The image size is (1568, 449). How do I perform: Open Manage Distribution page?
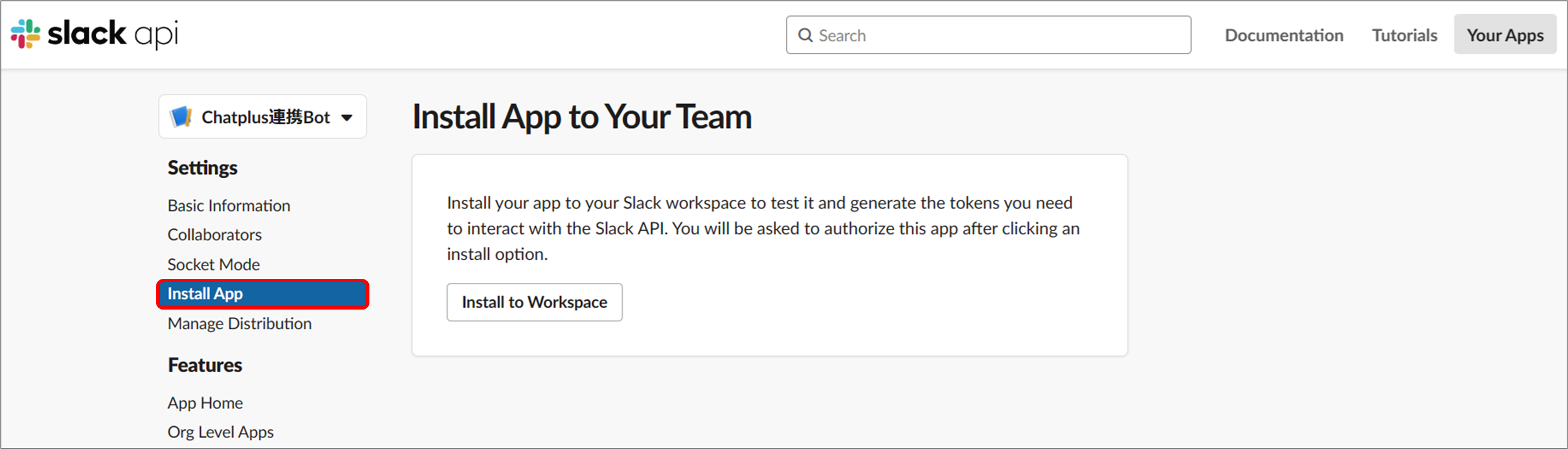click(239, 324)
